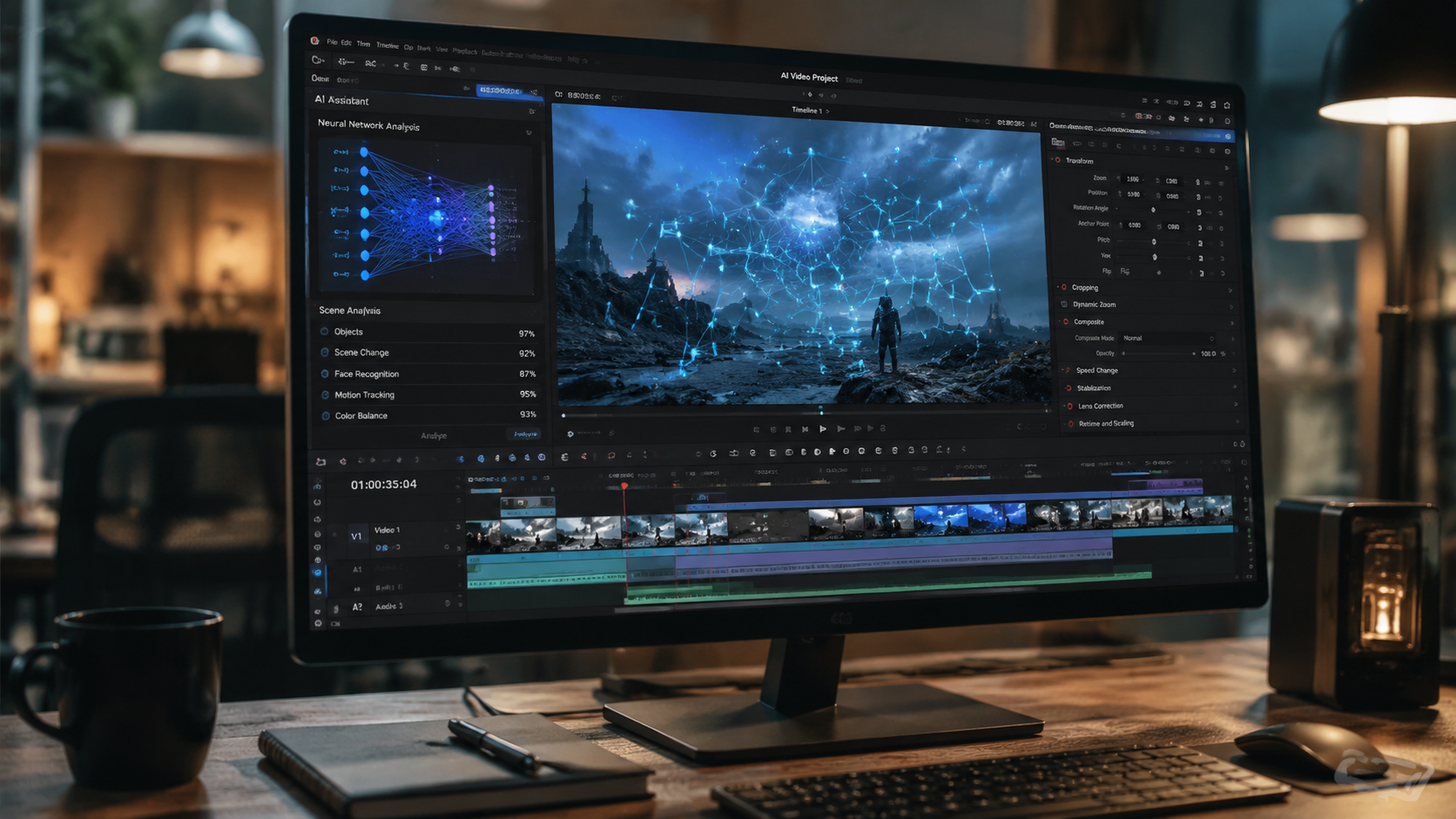Screen dimensions: 1456x819
Task: Jump to the previous clip in the viewer
Action: click(806, 429)
